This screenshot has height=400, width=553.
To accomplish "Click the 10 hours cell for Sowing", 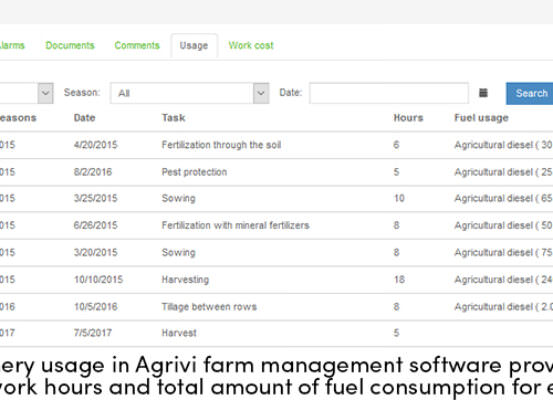I will coord(399,198).
